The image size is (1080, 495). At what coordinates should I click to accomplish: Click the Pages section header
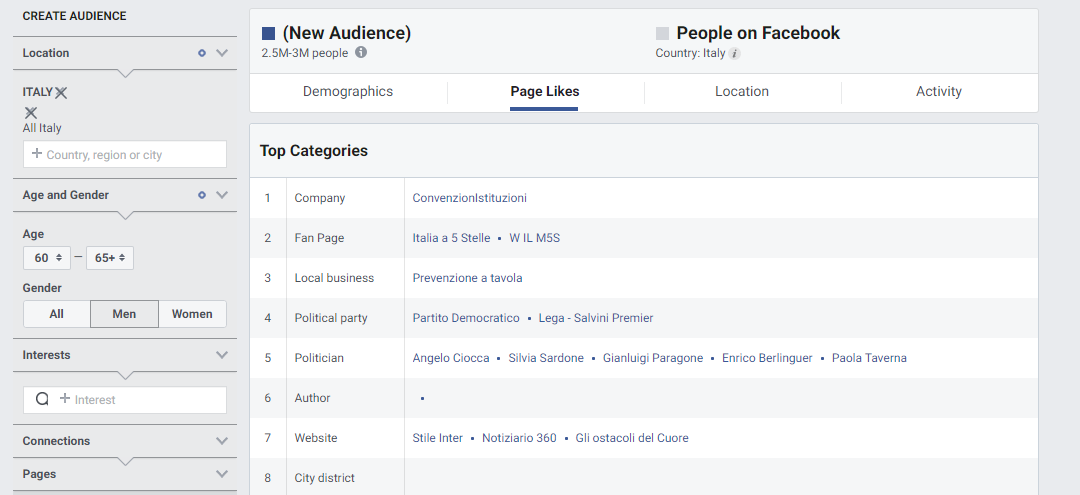click(125, 474)
